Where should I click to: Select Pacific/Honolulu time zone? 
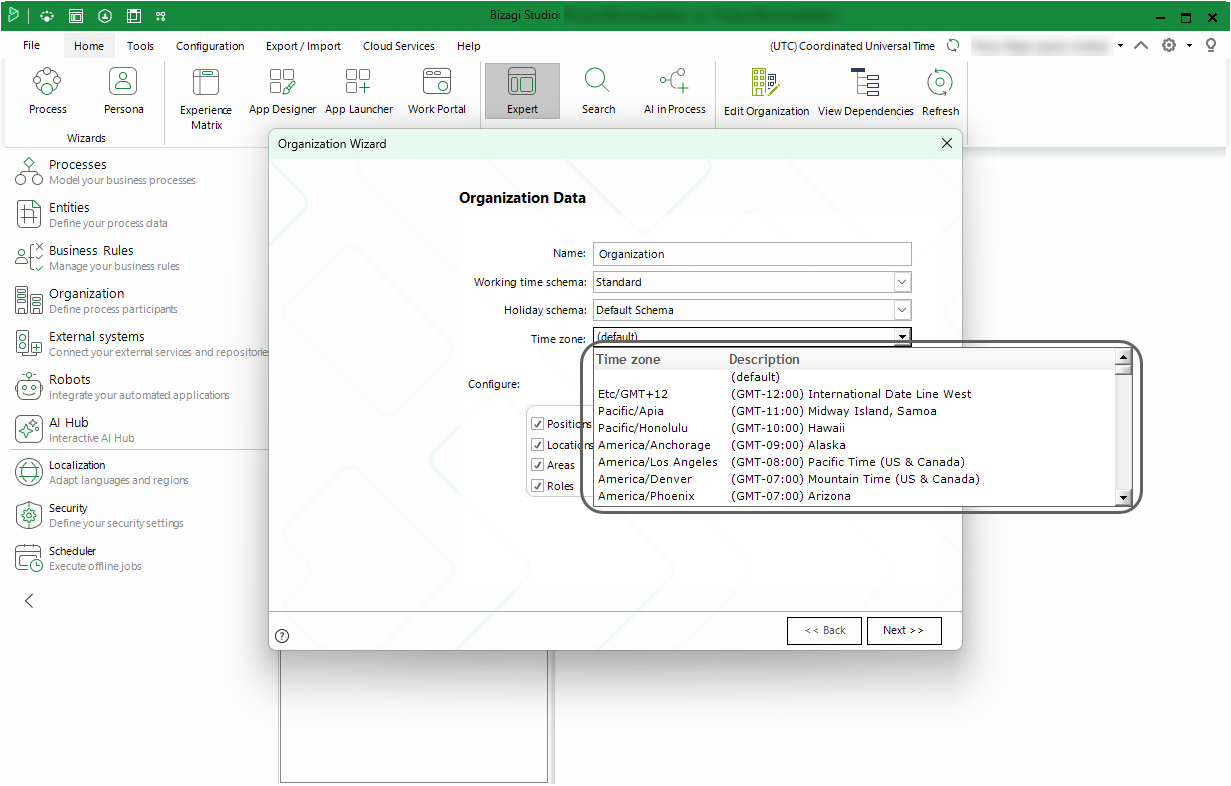(855, 428)
